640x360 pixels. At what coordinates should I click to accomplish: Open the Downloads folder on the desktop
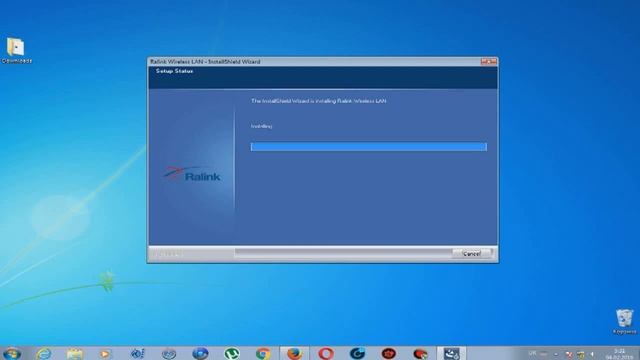pyautogui.click(x=16, y=51)
